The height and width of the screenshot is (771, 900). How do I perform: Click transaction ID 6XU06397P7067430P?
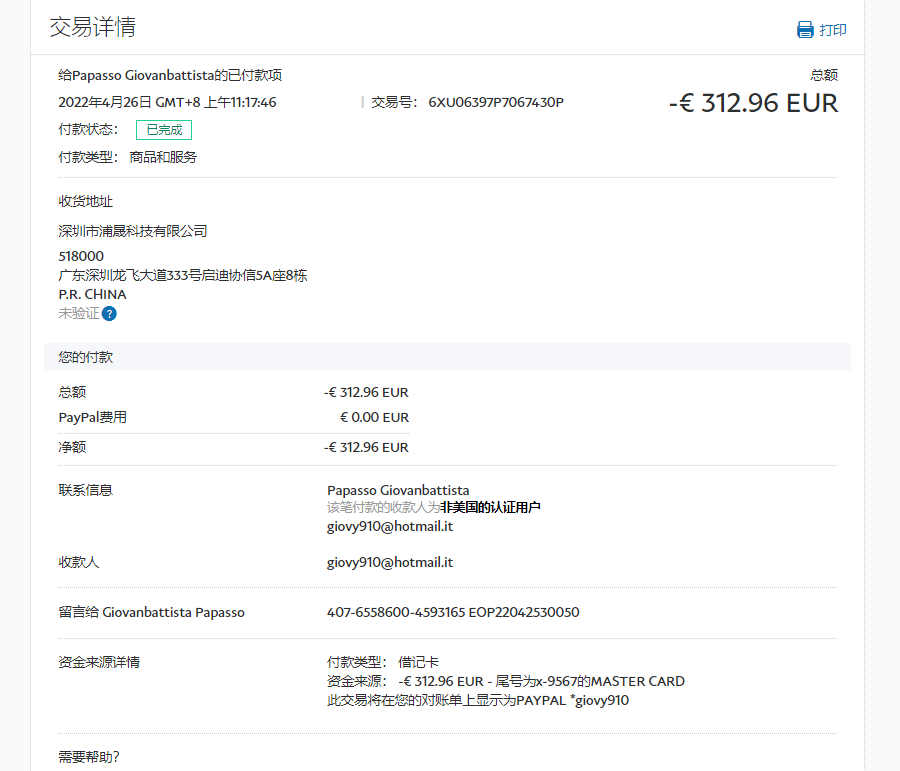496,102
